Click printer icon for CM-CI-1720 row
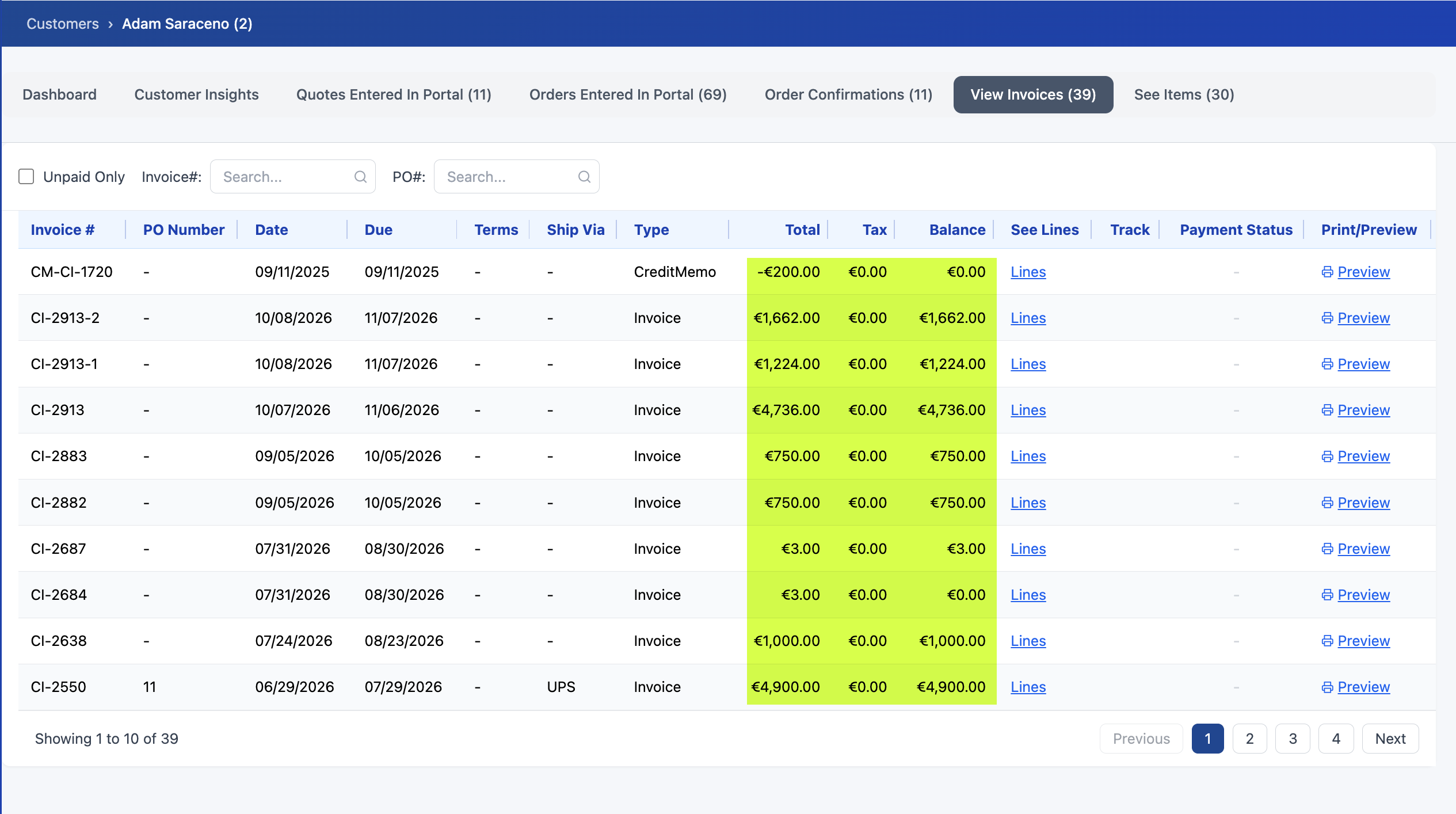 (1327, 272)
